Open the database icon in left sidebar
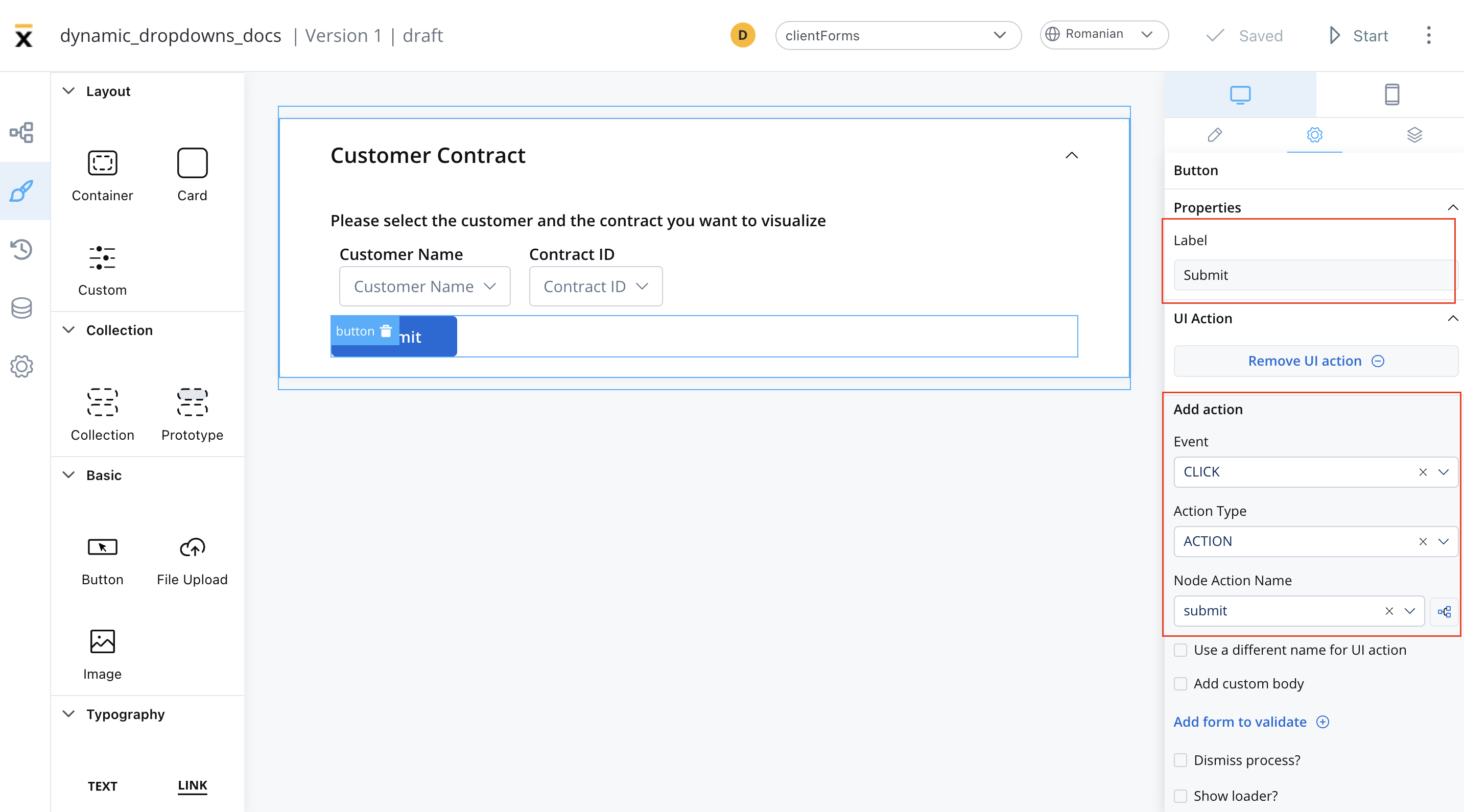The image size is (1464, 812). pos(21,307)
